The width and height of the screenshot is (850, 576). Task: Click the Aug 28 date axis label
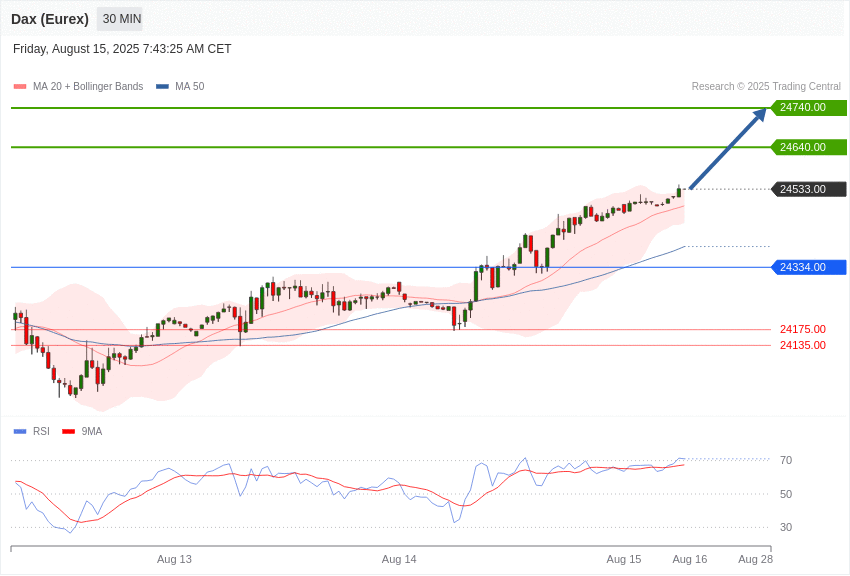755,559
